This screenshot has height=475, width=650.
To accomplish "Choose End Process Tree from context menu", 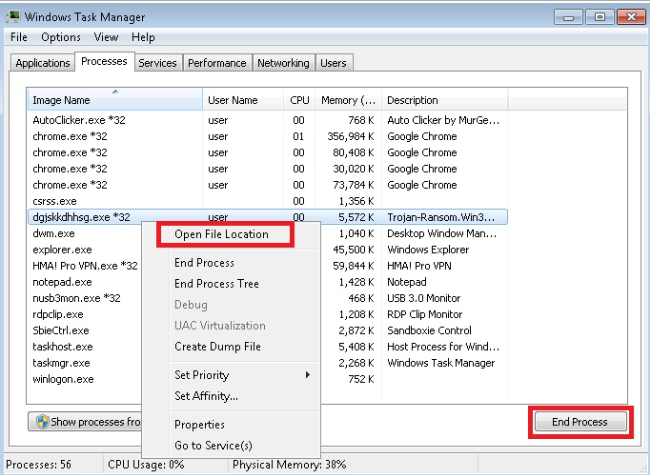I will (x=216, y=284).
